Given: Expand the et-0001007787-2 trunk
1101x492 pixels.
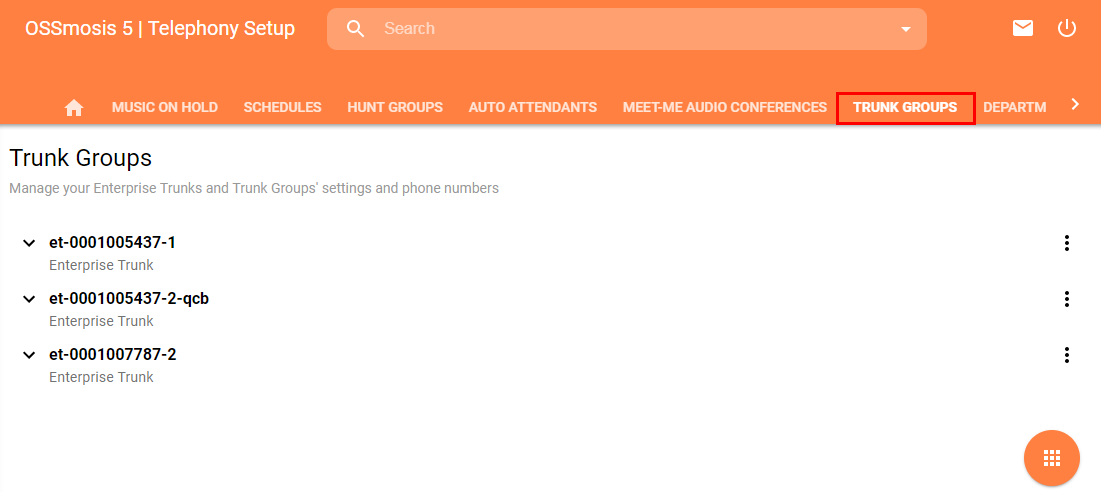Looking at the screenshot, I should coord(29,355).
